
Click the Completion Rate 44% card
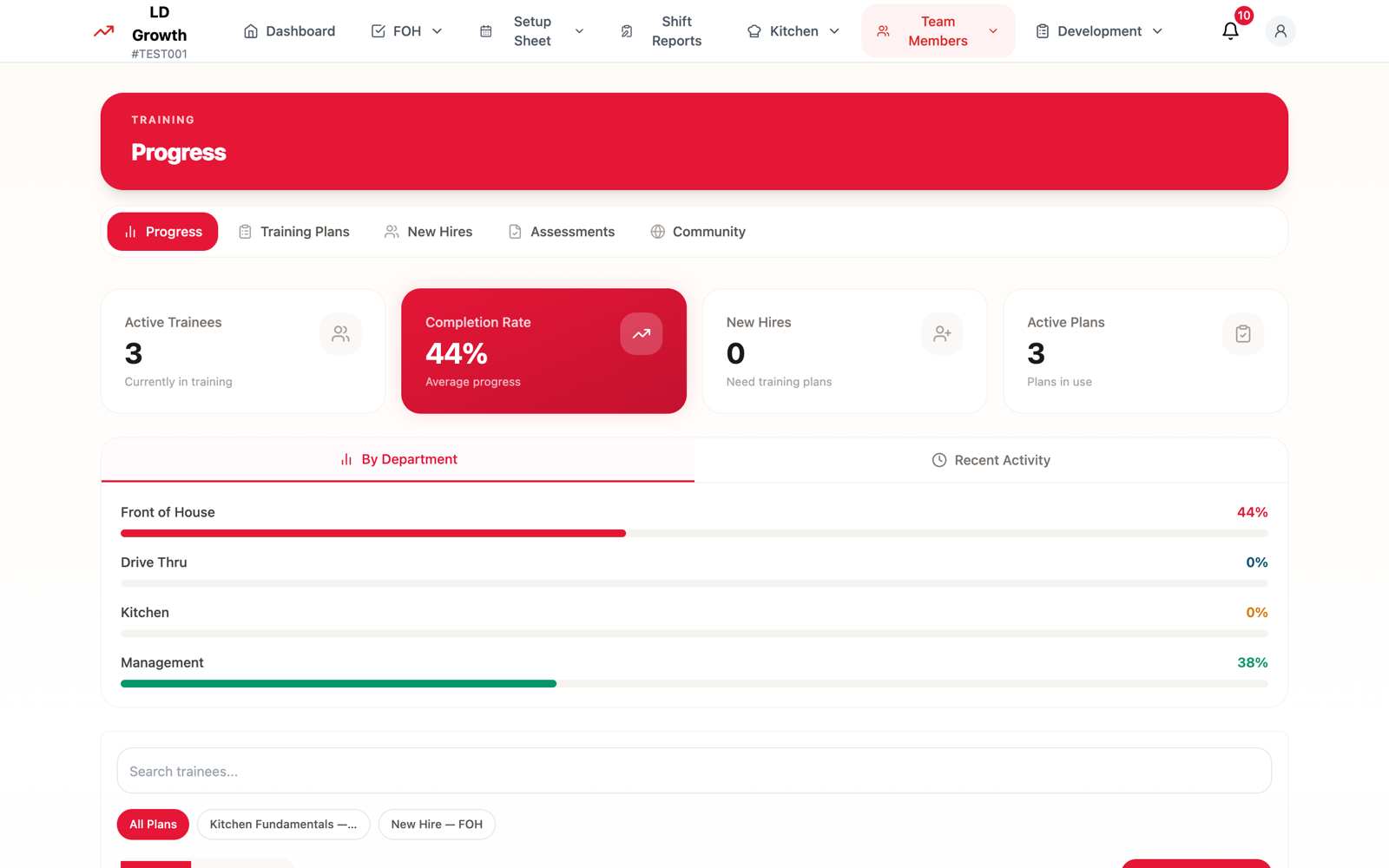pos(543,351)
